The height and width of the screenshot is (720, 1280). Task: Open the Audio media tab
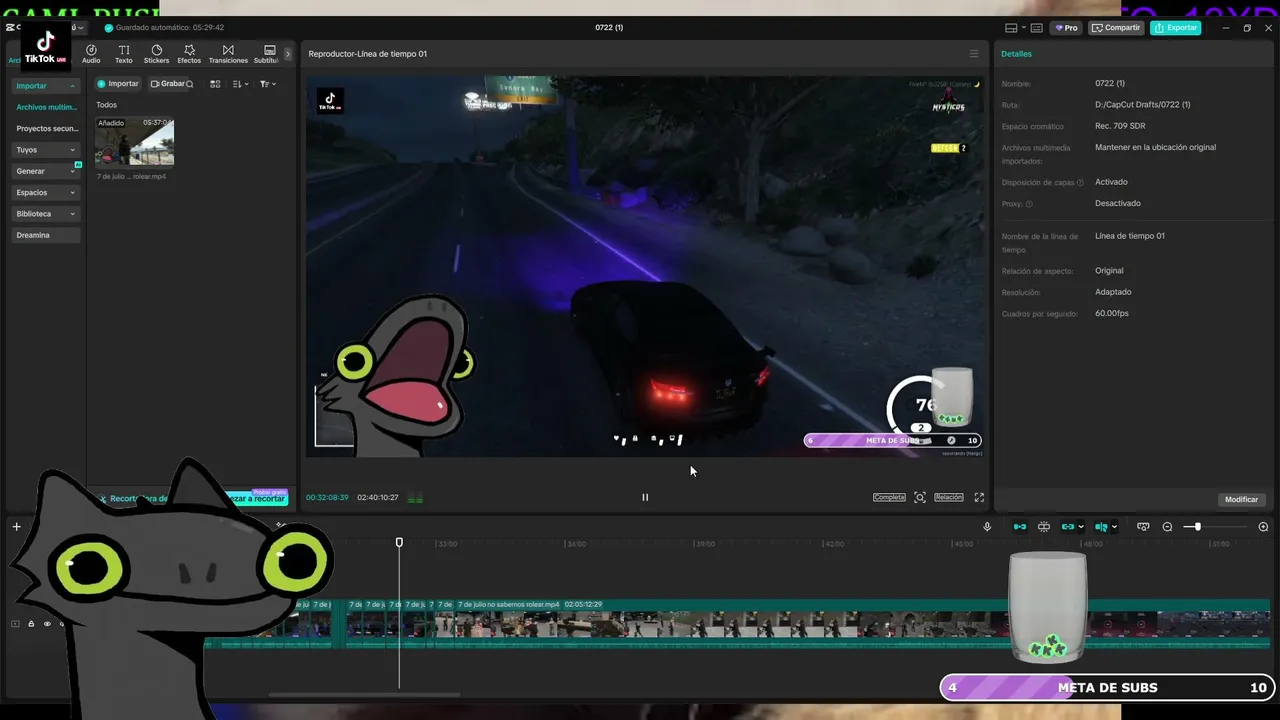[91, 54]
